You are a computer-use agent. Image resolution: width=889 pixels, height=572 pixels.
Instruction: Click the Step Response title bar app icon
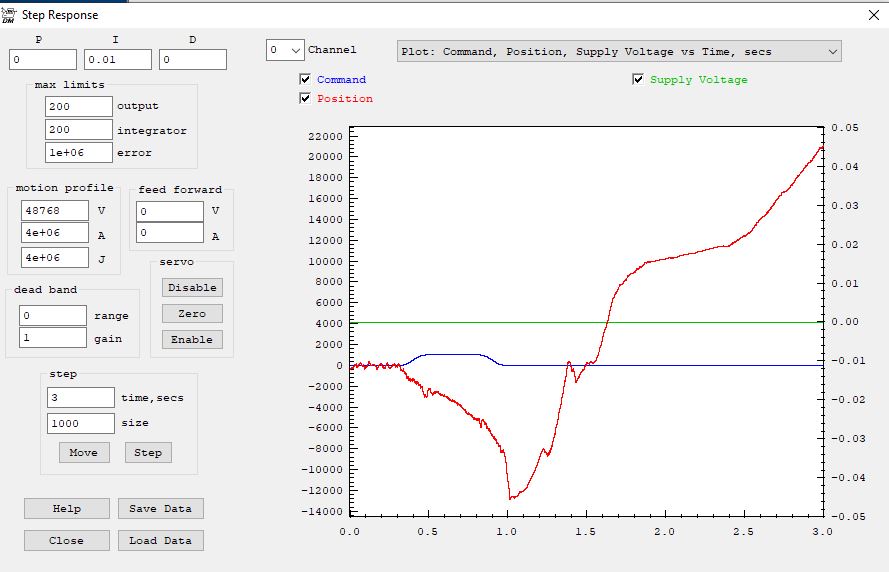click(x=9, y=15)
